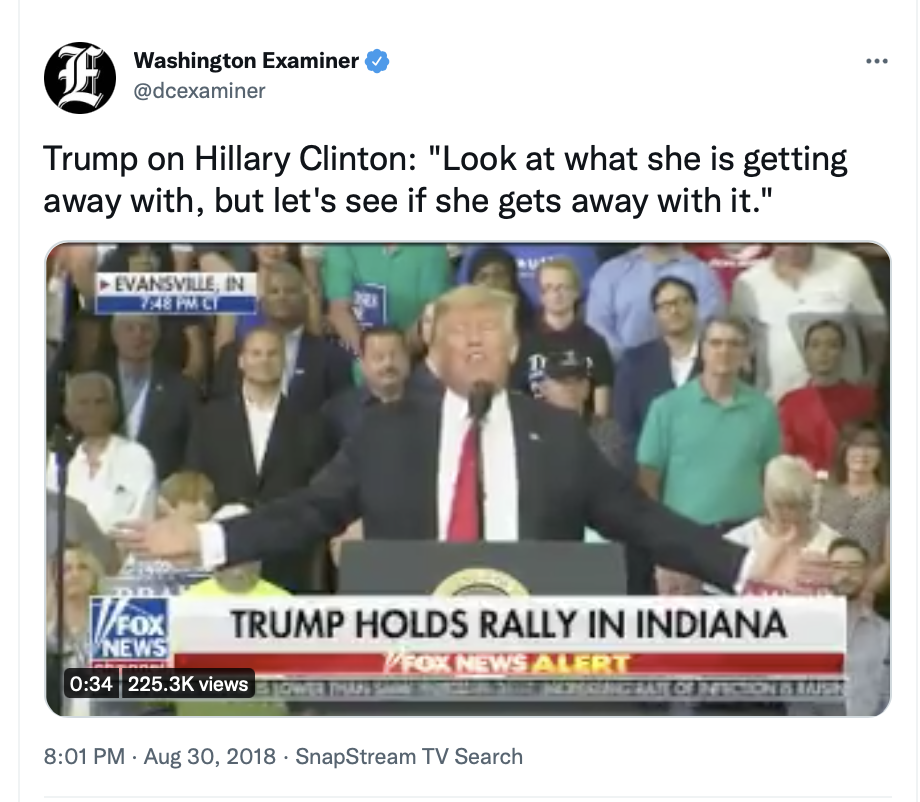Open the tweet's three-dot more menu
Image resolution: width=920 pixels, height=802 pixels.
click(x=877, y=61)
